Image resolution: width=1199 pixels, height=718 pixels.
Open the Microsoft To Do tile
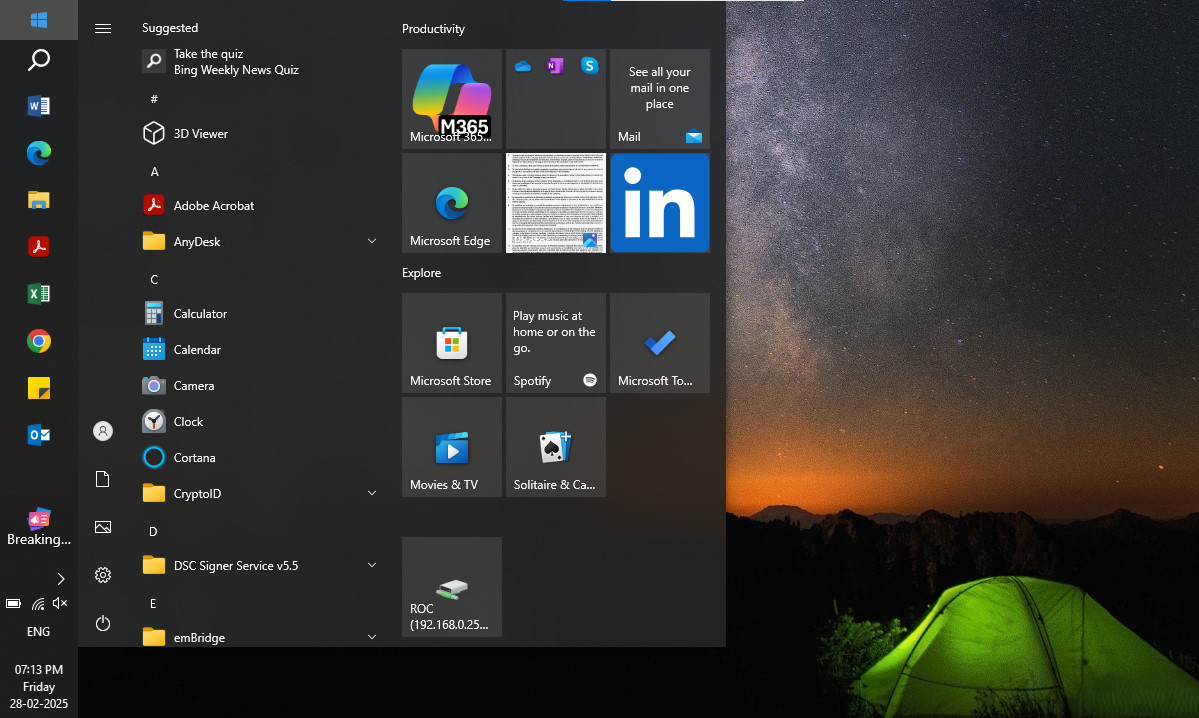(x=659, y=343)
